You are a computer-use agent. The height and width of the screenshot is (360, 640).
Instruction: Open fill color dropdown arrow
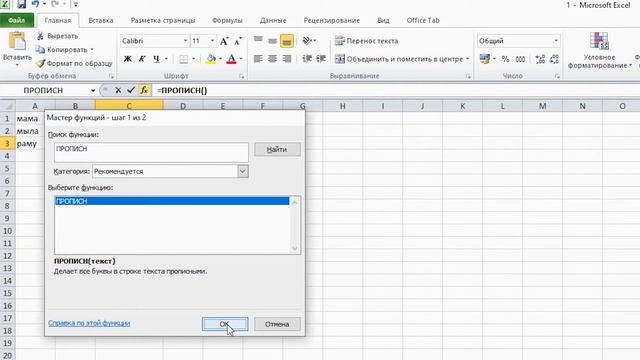(220, 59)
